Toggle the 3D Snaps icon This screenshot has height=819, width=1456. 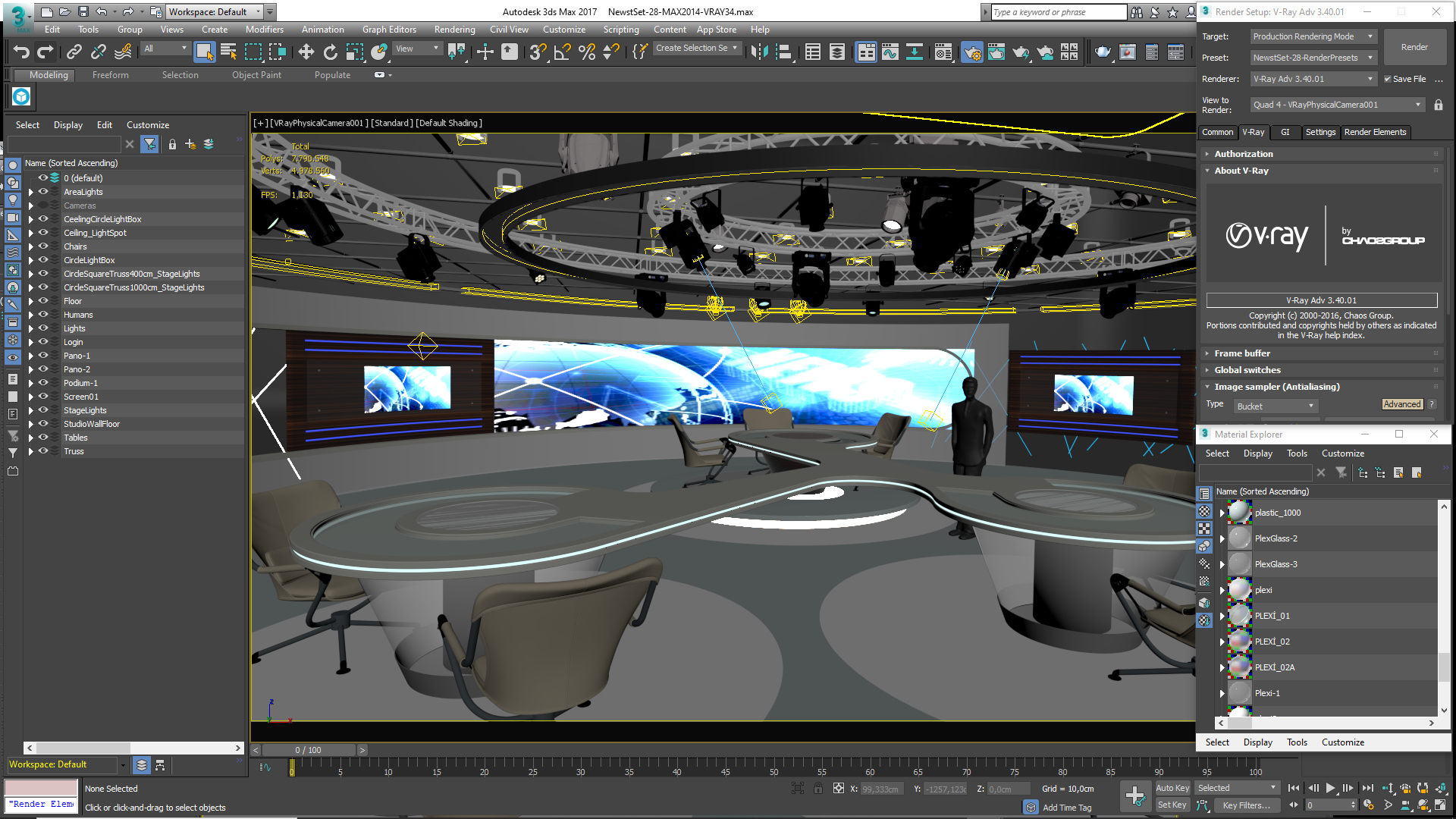point(537,52)
